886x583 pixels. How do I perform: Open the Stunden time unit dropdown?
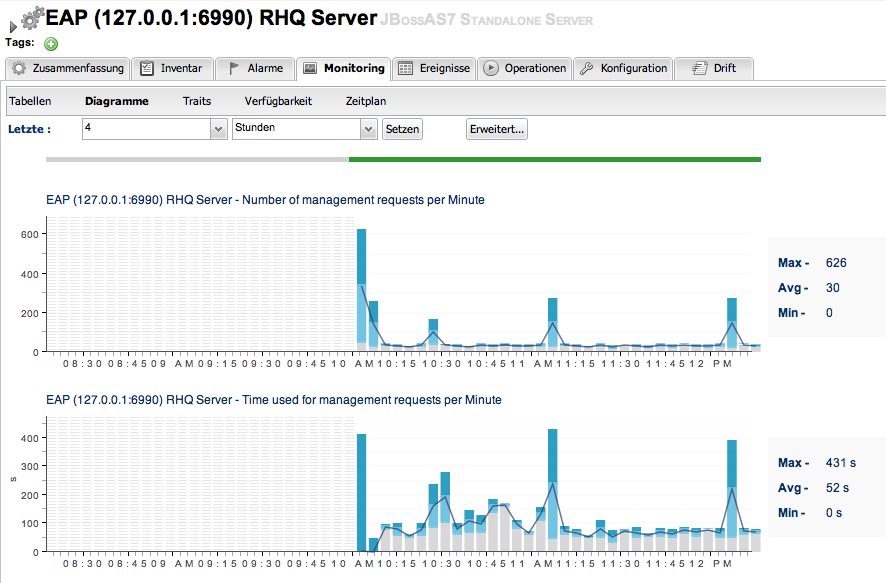305,129
